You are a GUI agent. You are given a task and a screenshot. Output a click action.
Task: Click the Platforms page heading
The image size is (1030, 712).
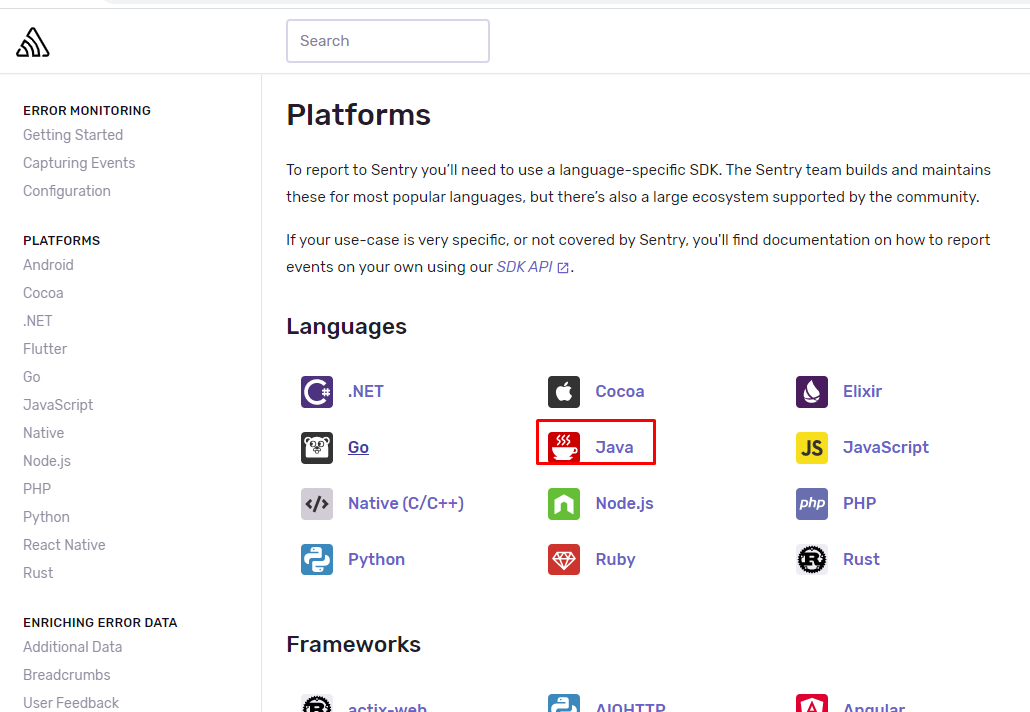[x=359, y=115]
